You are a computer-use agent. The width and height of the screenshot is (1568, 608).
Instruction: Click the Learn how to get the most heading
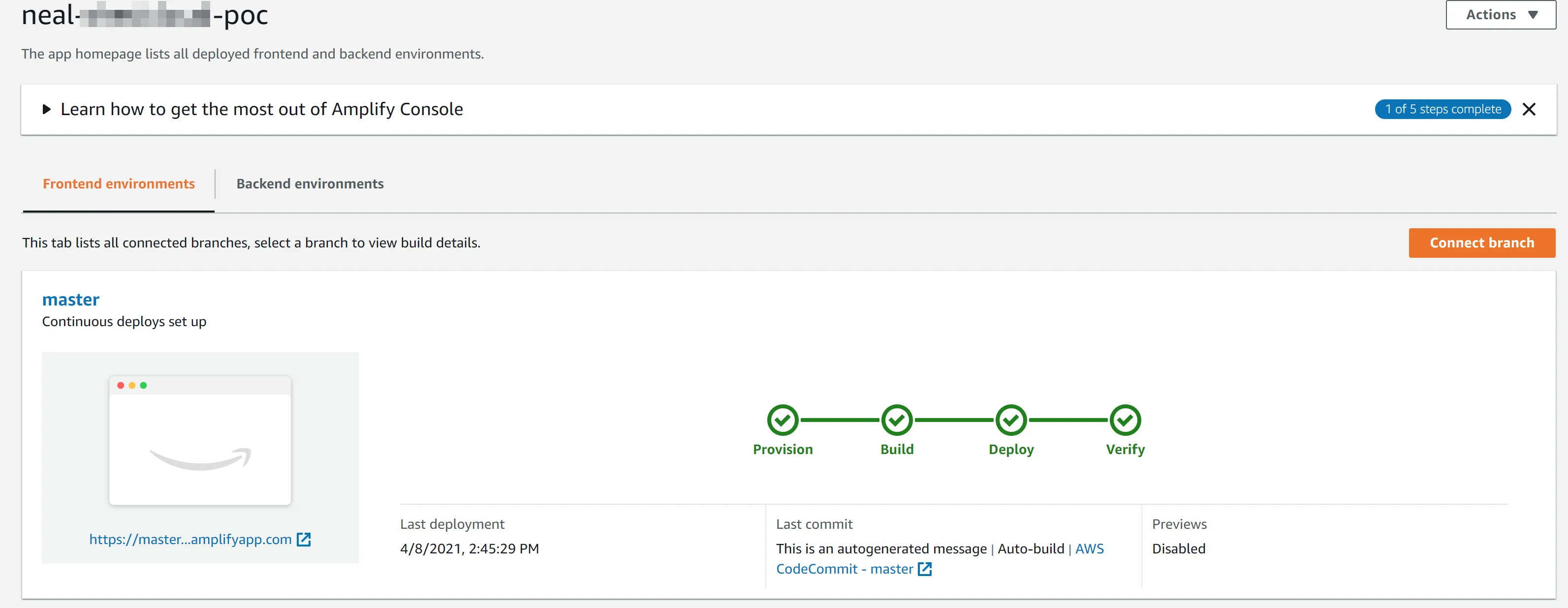pyautogui.click(x=262, y=110)
